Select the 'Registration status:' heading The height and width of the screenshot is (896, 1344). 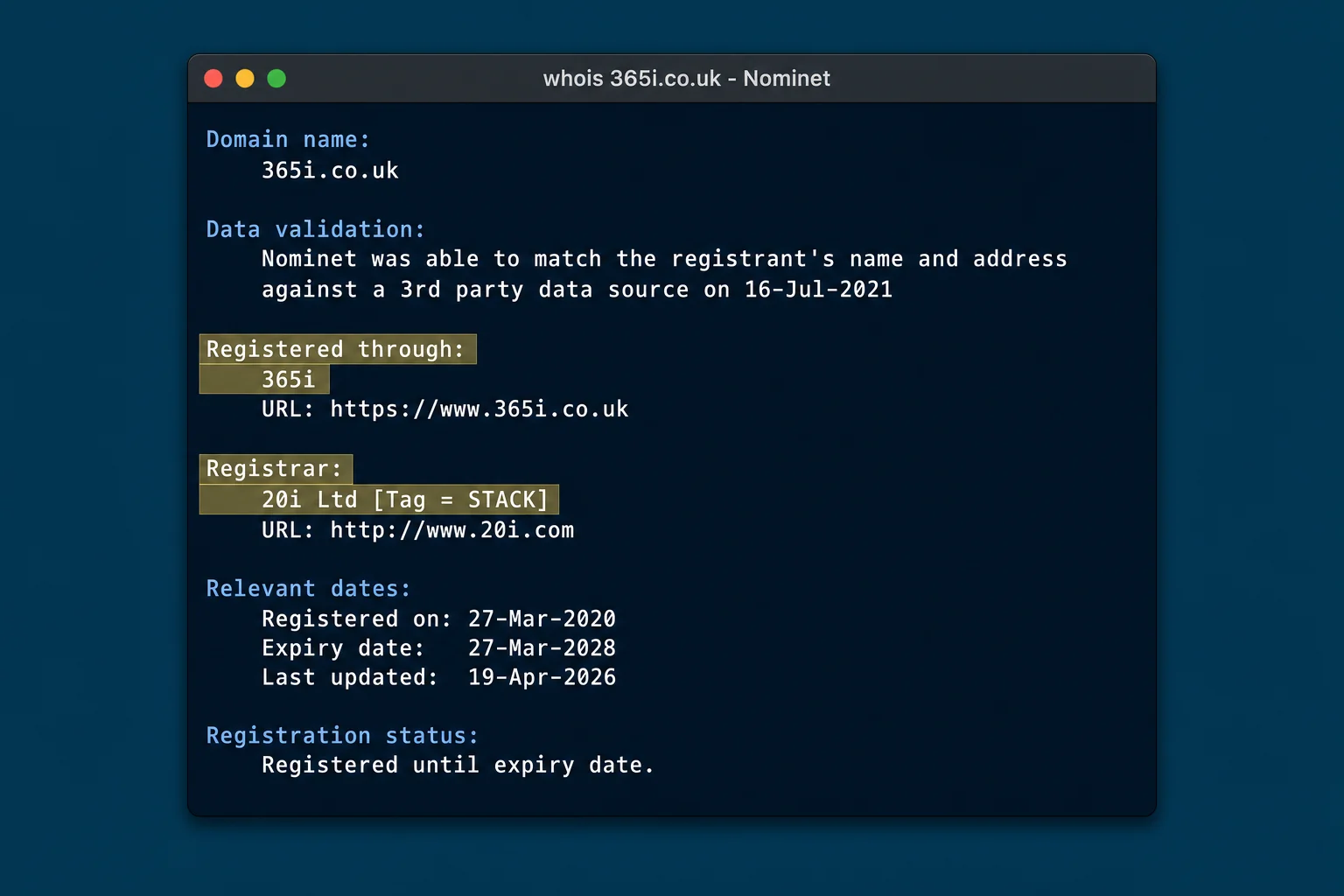point(342,736)
